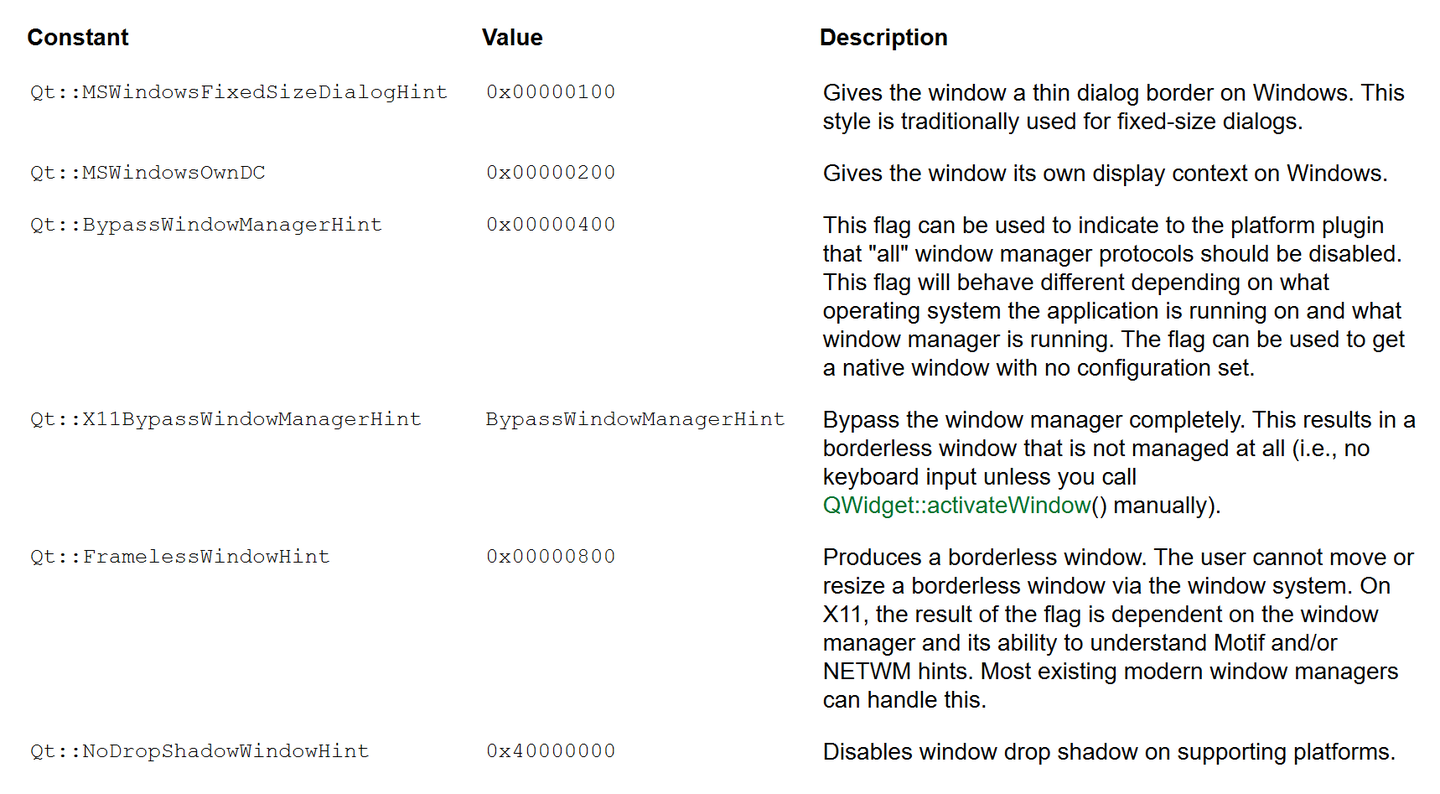Click the BypassWindowManagerHint entry in the Value column

coord(636,419)
